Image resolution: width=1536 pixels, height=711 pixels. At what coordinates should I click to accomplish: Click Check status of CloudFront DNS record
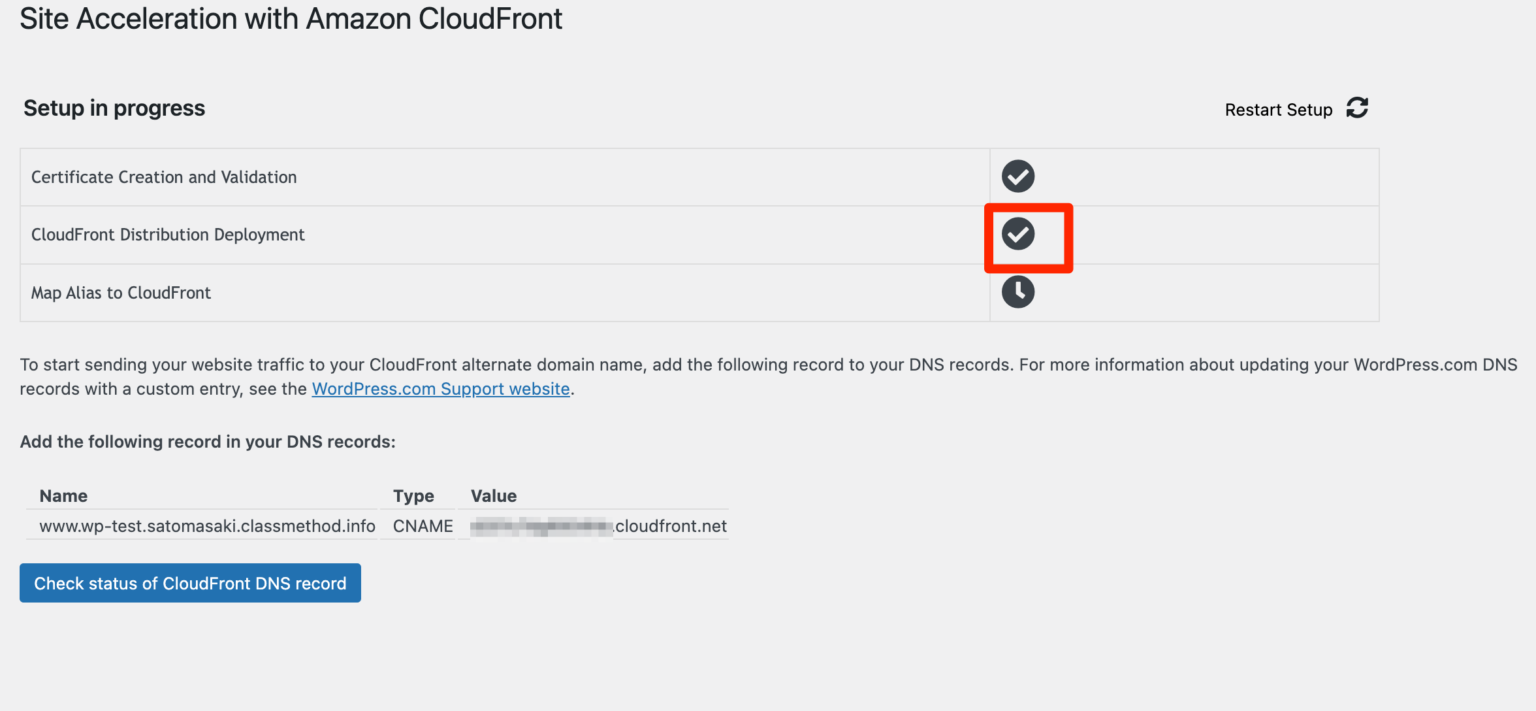[190, 583]
